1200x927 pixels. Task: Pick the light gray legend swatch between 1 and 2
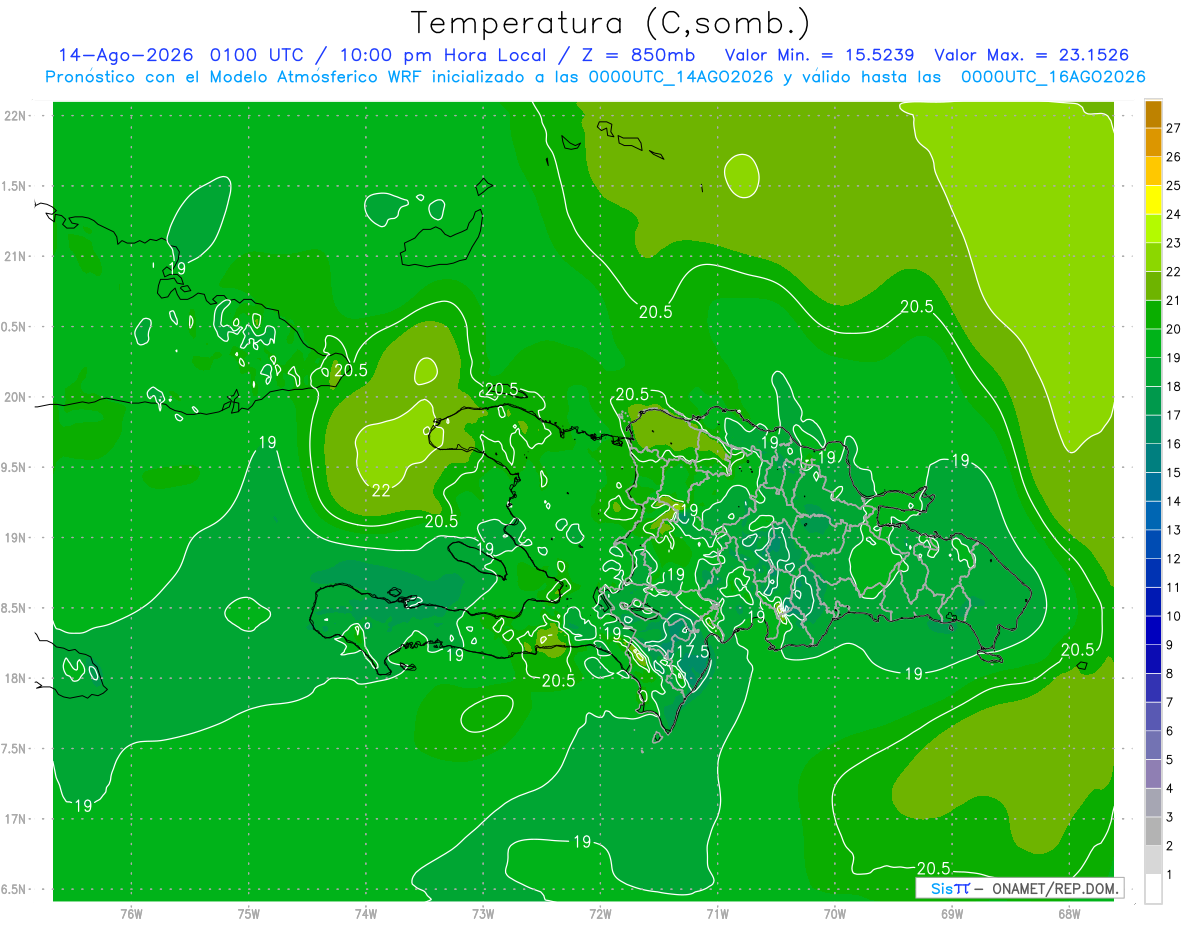[1153, 860]
